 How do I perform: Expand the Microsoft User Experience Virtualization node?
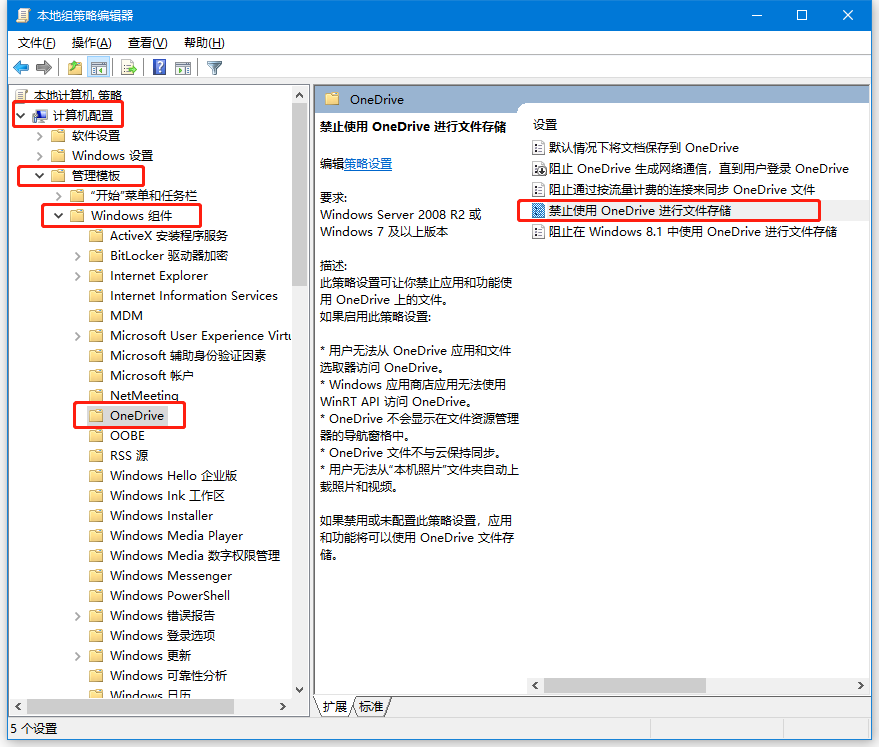click(77, 336)
